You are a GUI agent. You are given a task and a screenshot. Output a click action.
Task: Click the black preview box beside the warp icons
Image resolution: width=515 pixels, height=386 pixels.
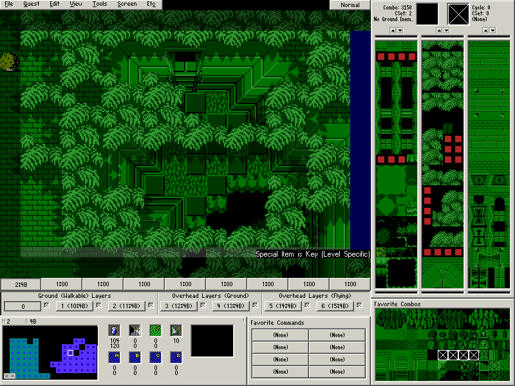point(212,341)
